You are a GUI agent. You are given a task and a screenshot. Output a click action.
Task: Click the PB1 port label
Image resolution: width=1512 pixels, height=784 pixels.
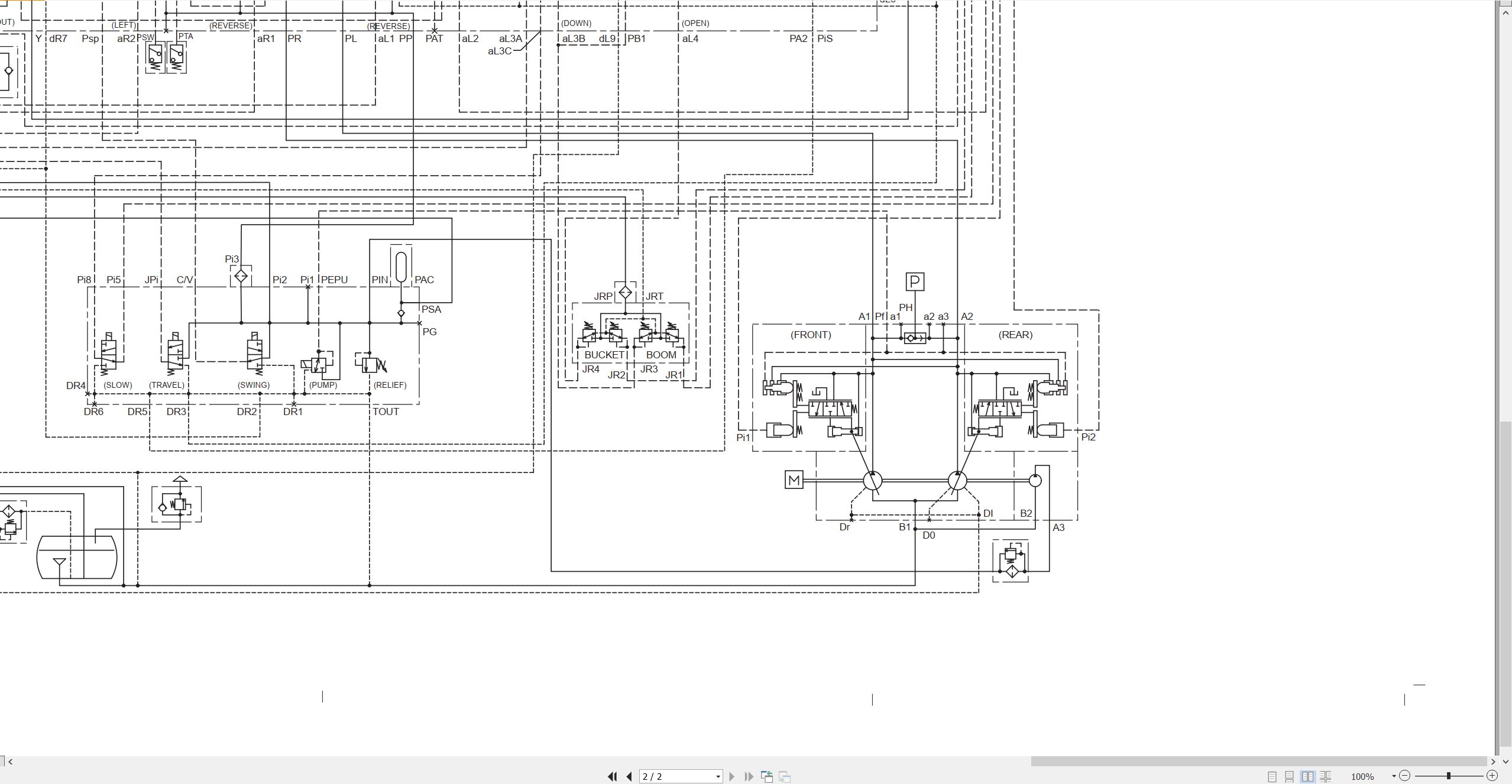point(636,38)
